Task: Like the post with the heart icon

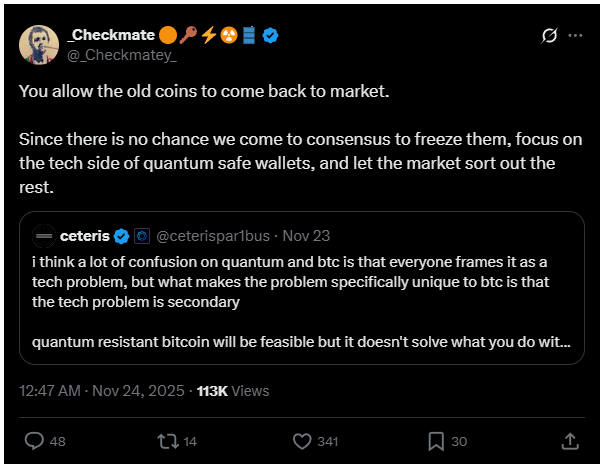Action: [x=302, y=440]
